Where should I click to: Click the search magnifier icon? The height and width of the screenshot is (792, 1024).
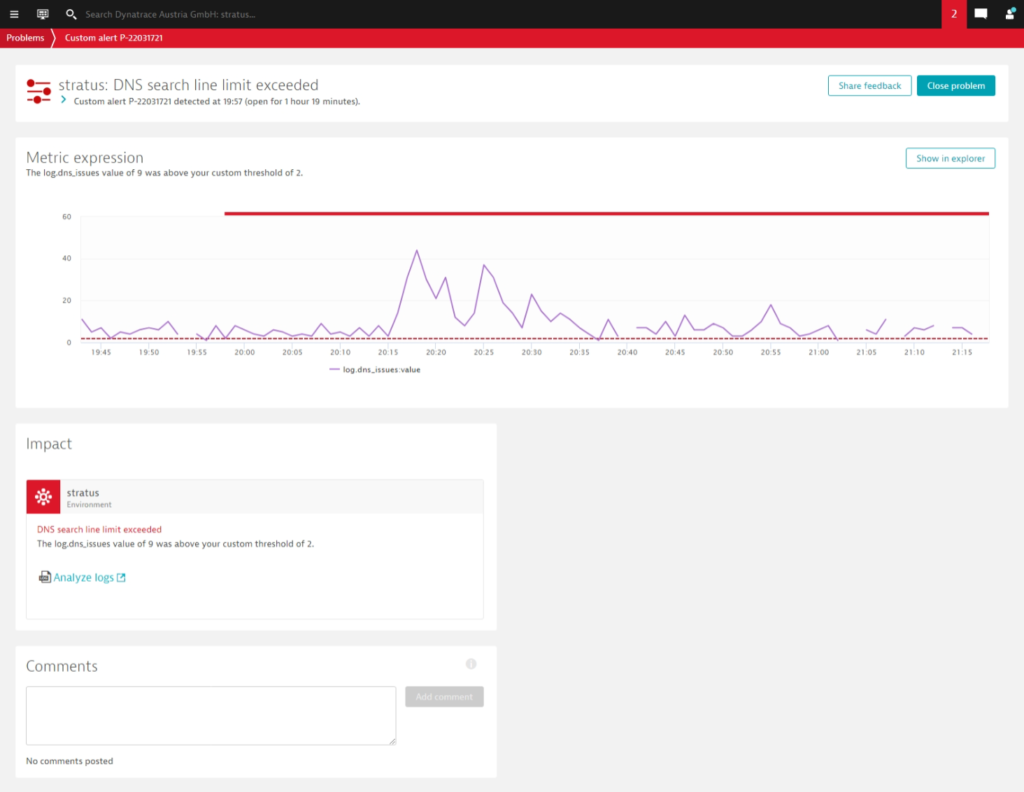[71, 14]
